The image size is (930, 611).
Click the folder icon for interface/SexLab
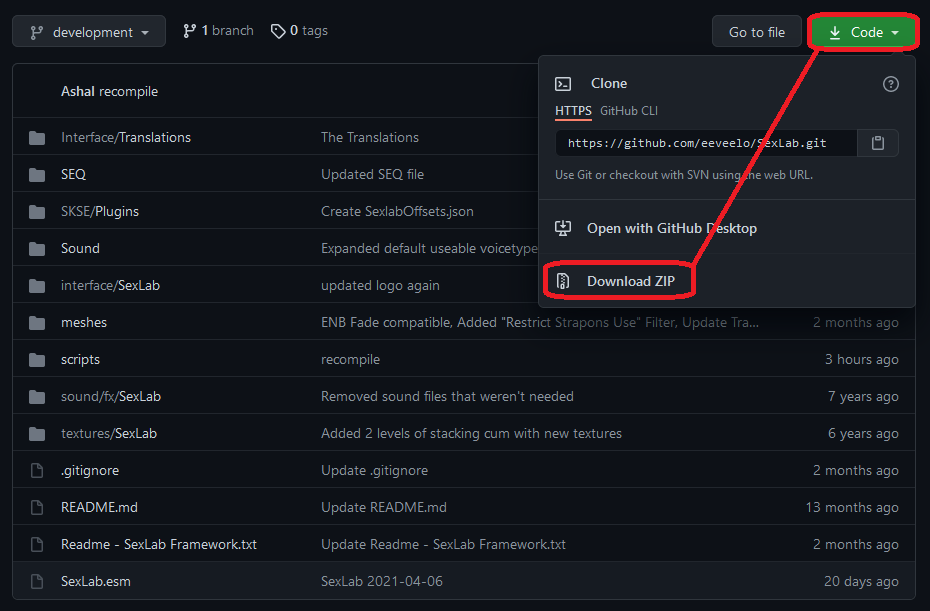click(37, 286)
